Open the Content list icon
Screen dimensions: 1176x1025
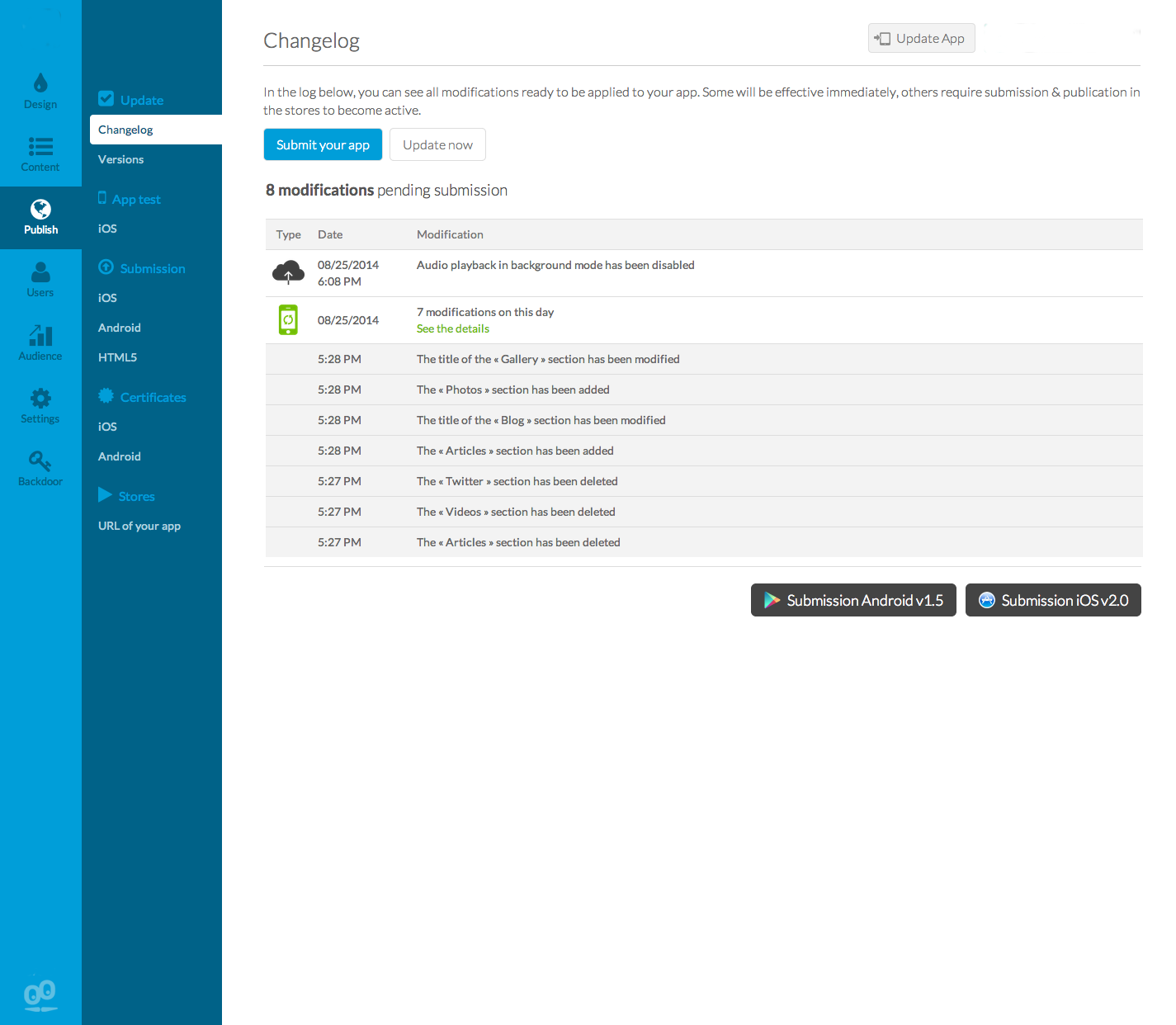coord(40,147)
